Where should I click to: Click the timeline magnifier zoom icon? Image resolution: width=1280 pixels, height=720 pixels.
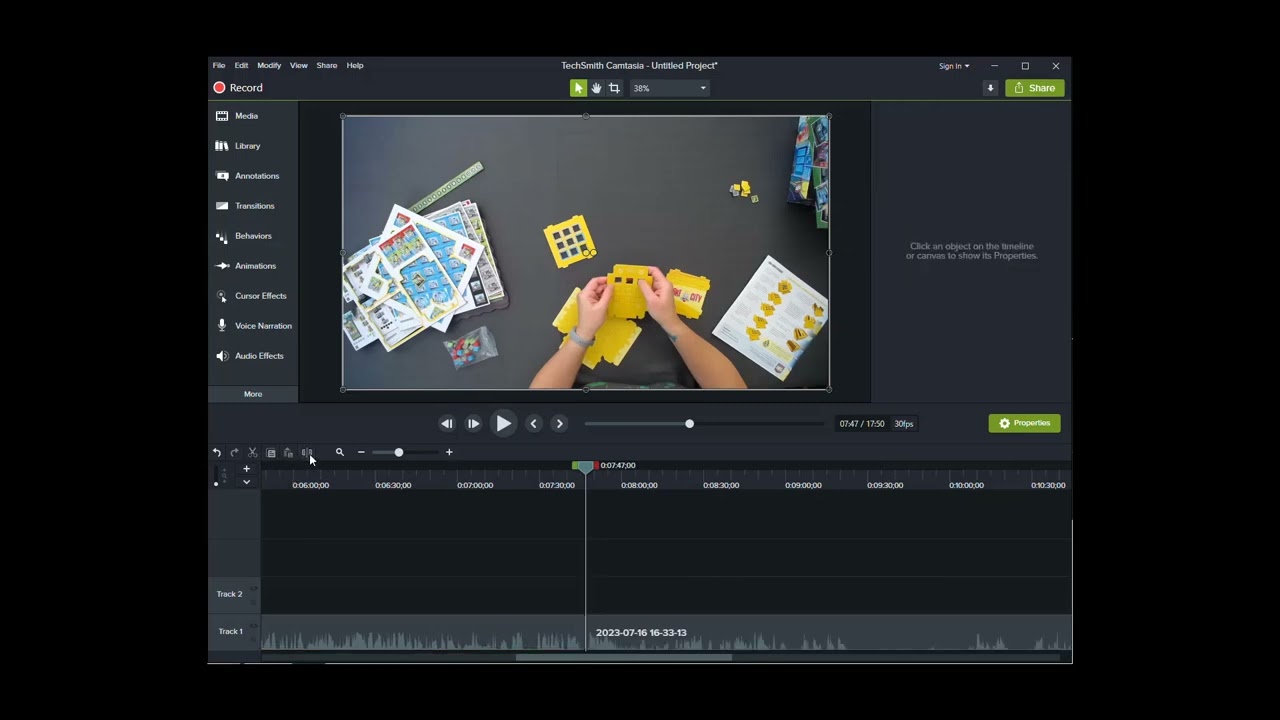(x=340, y=453)
